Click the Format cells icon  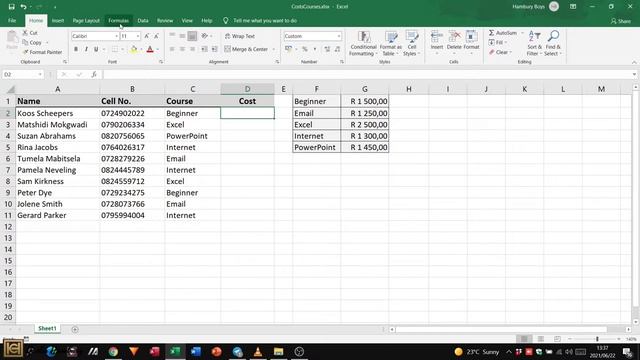pyautogui.click(x=471, y=41)
